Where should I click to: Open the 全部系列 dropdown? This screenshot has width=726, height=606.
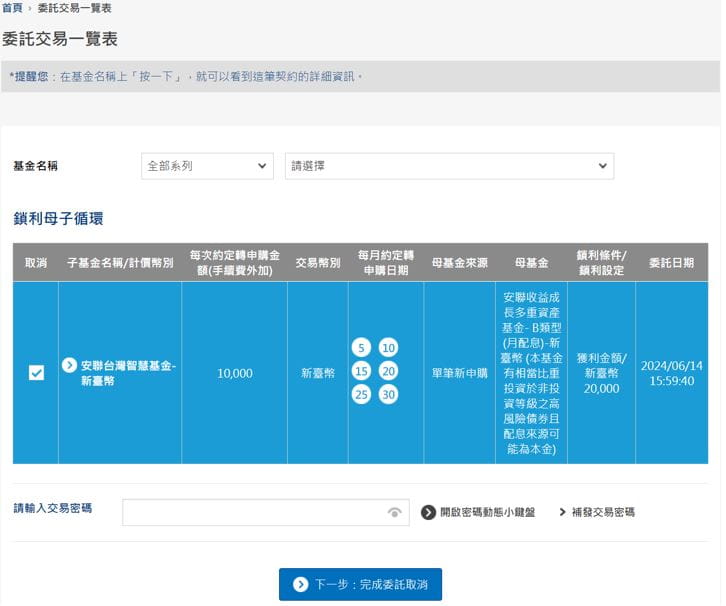point(207,166)
